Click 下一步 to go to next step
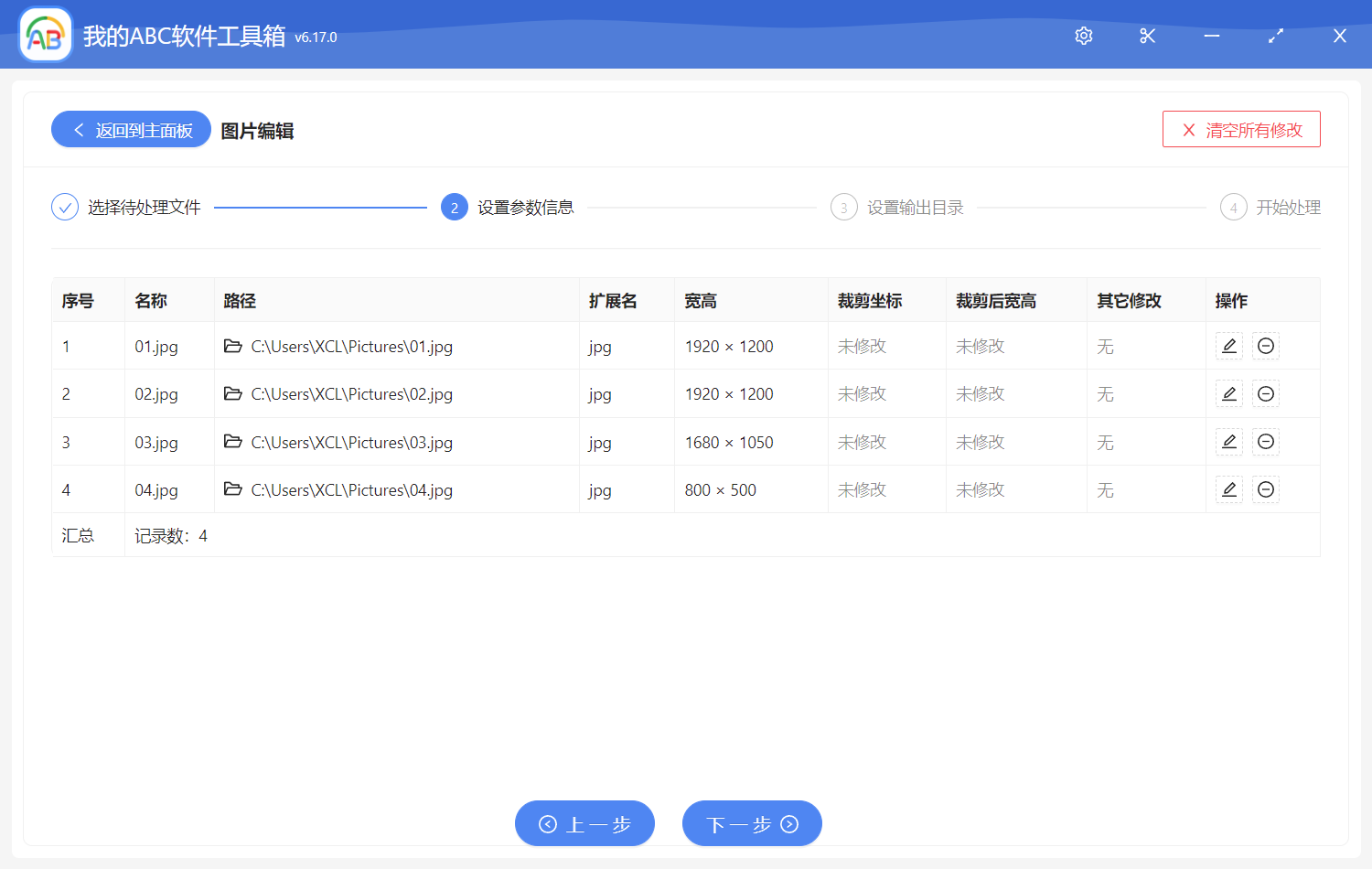Screen dimensions: 1372x869 752,823
